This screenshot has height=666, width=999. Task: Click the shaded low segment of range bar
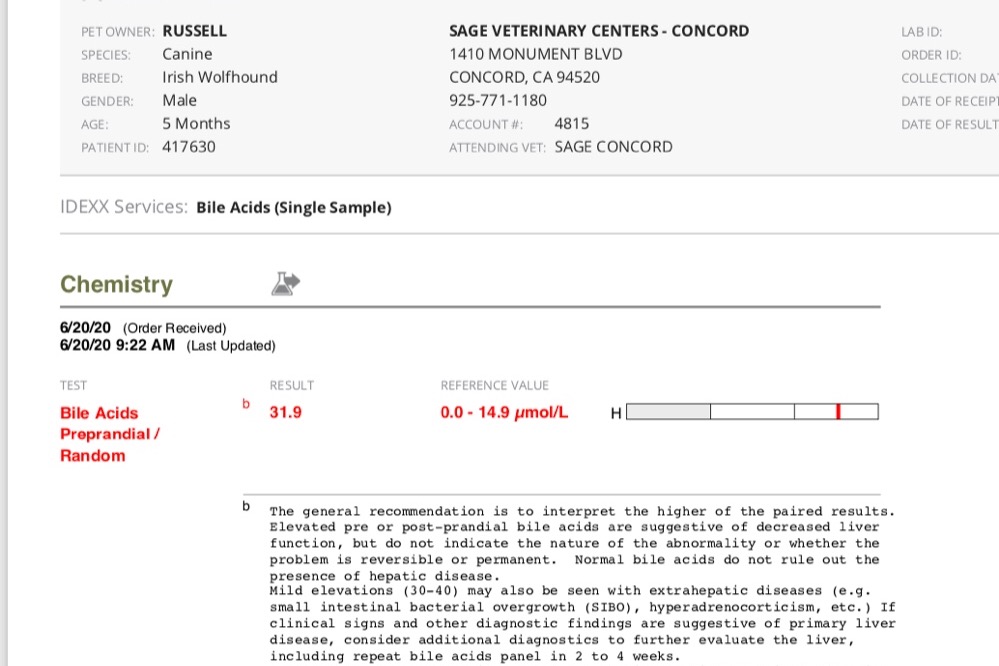tap(668, 412)
